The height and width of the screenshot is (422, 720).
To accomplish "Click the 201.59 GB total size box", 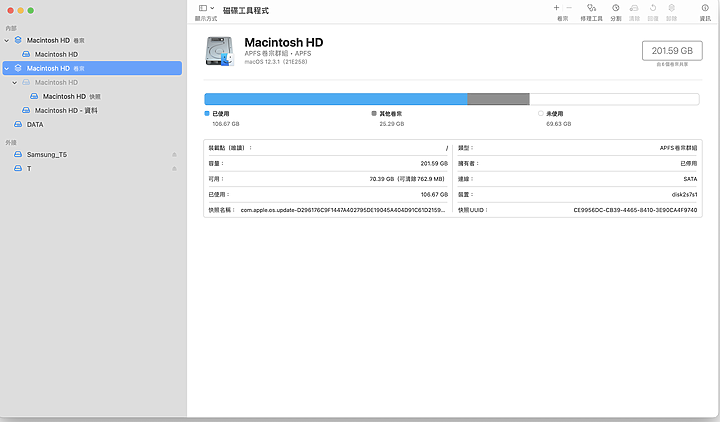I will click(672, 51).
